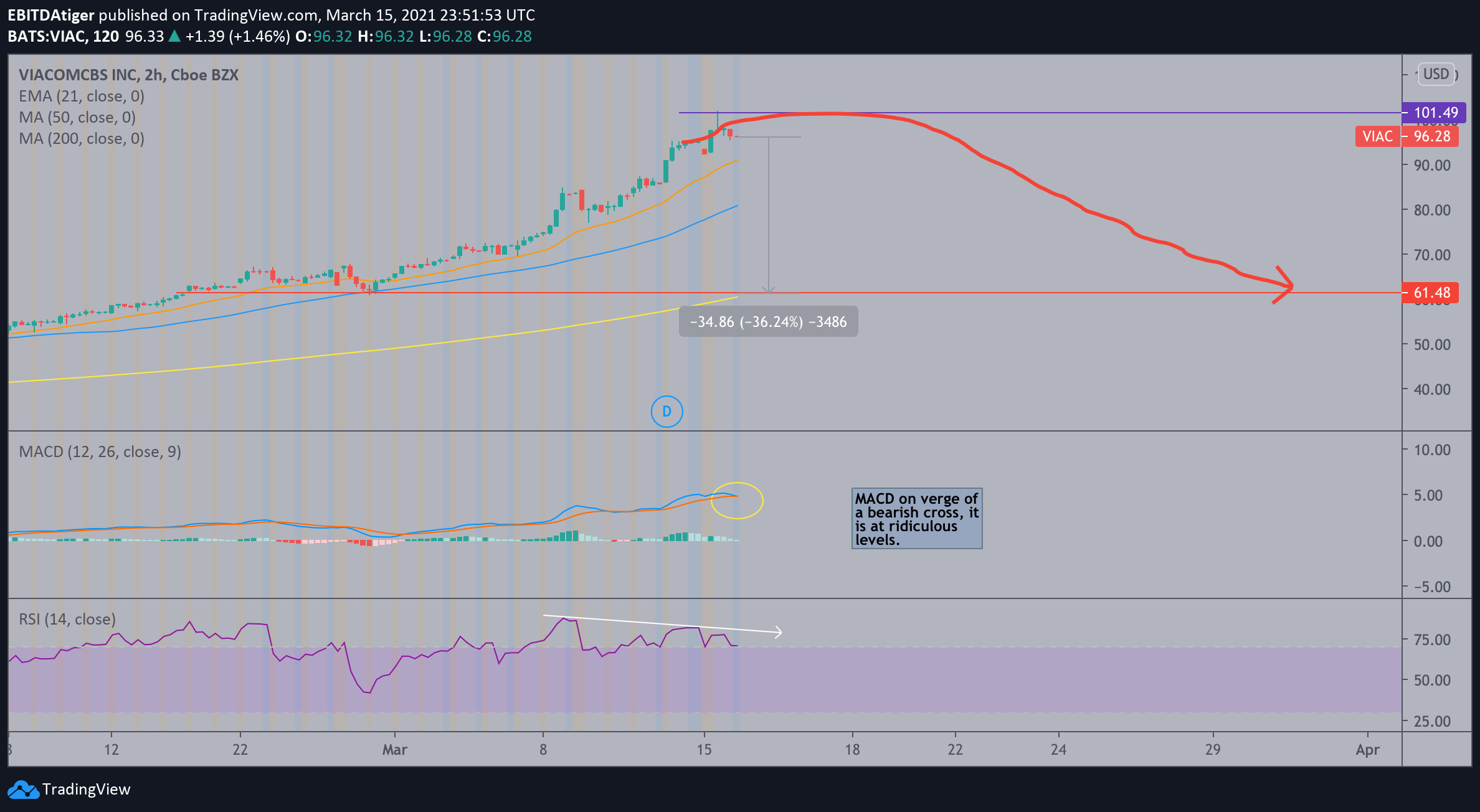Click the -34.86 (-36.24%) measurement label
The width and height of the screenshot is (1480, 812).
768,322
